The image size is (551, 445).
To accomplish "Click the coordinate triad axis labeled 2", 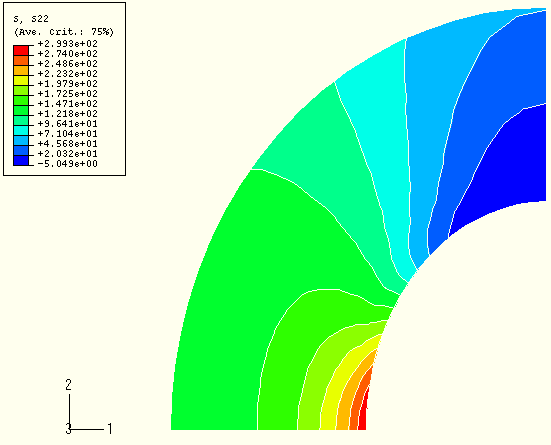I will click(x=69, y=385).
